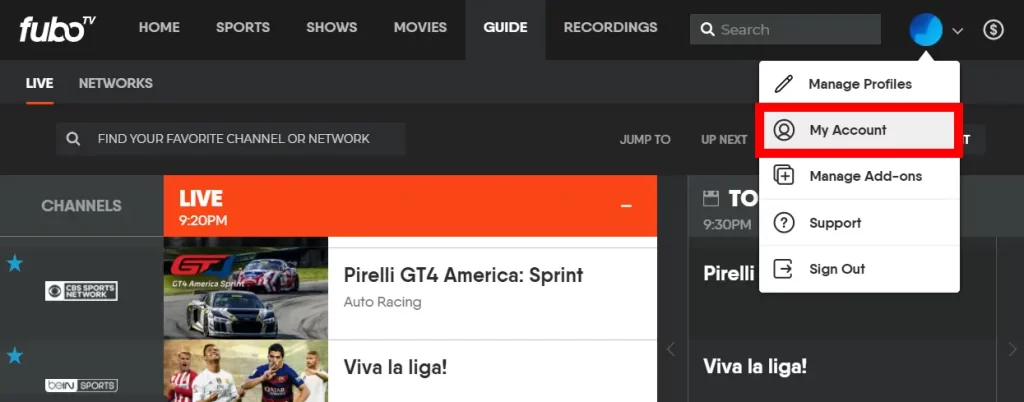The height and width of the screenshot is (402, 1024).
Task: Switch to the Live tab
Action: (x=39, y=84)
